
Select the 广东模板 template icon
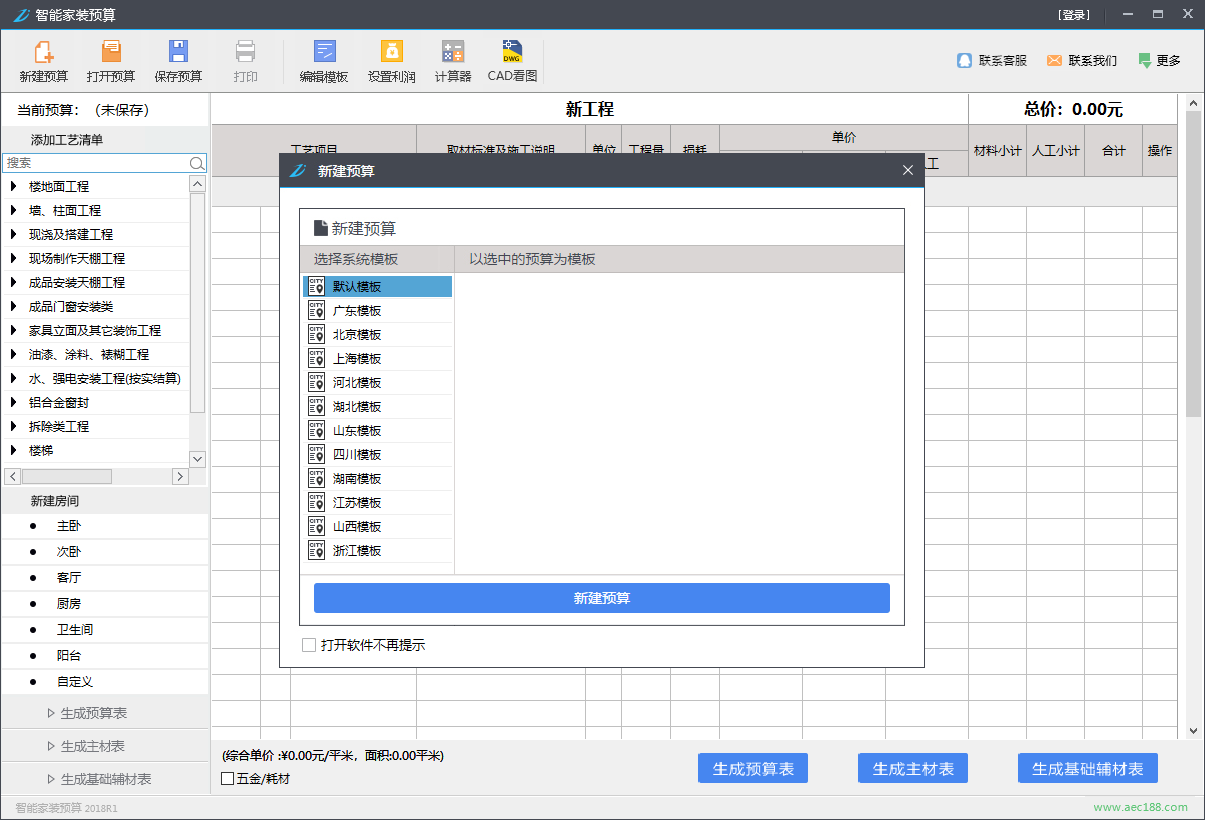pos(317,310)
